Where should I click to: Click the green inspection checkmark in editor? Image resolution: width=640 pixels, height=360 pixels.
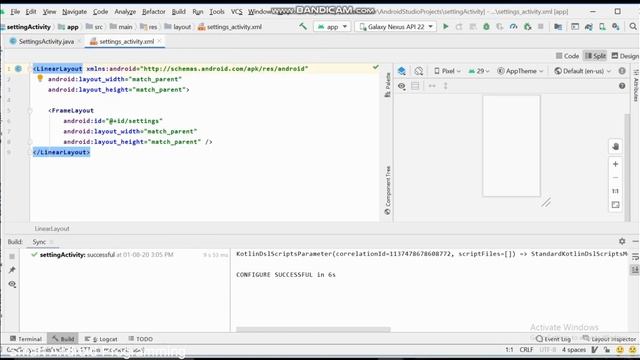376,67
